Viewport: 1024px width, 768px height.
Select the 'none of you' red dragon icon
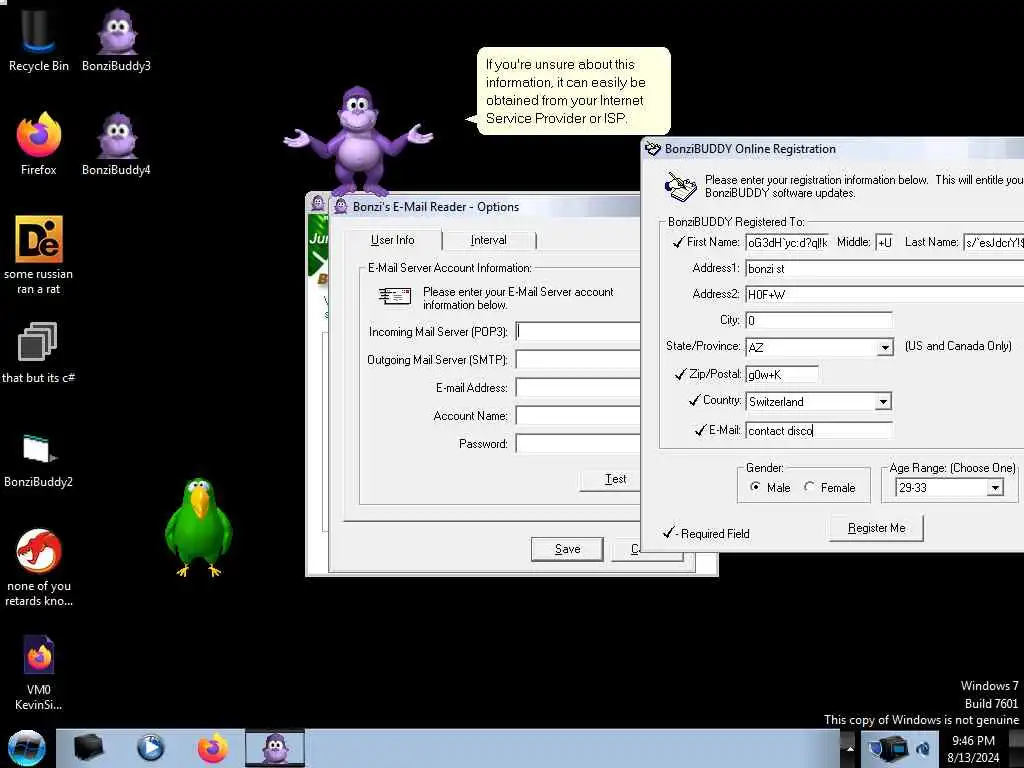point(39,567)
